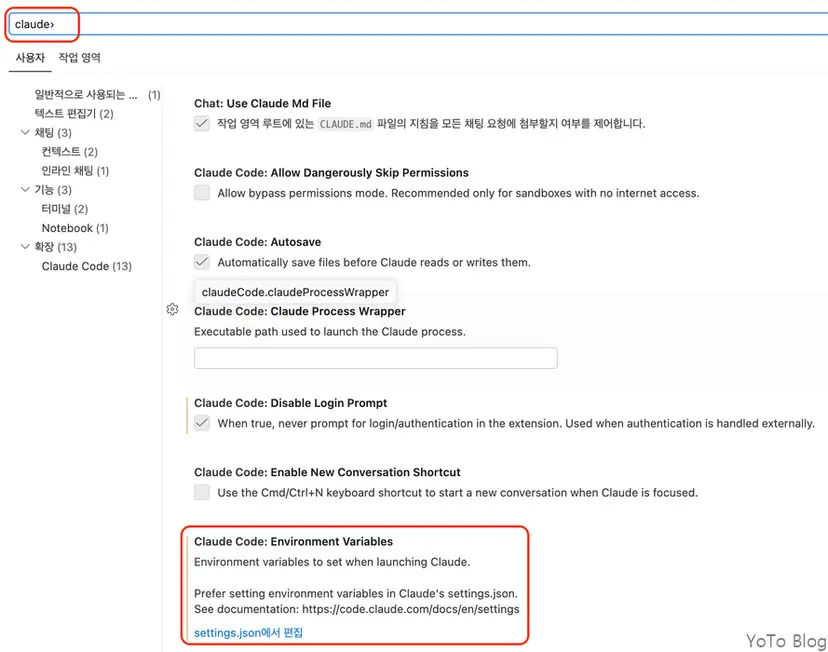Collapse the 채팅 (3) tree section
The width and height of the screenshot is (828, 652).
pyautogui.click(x=25, y=133)
